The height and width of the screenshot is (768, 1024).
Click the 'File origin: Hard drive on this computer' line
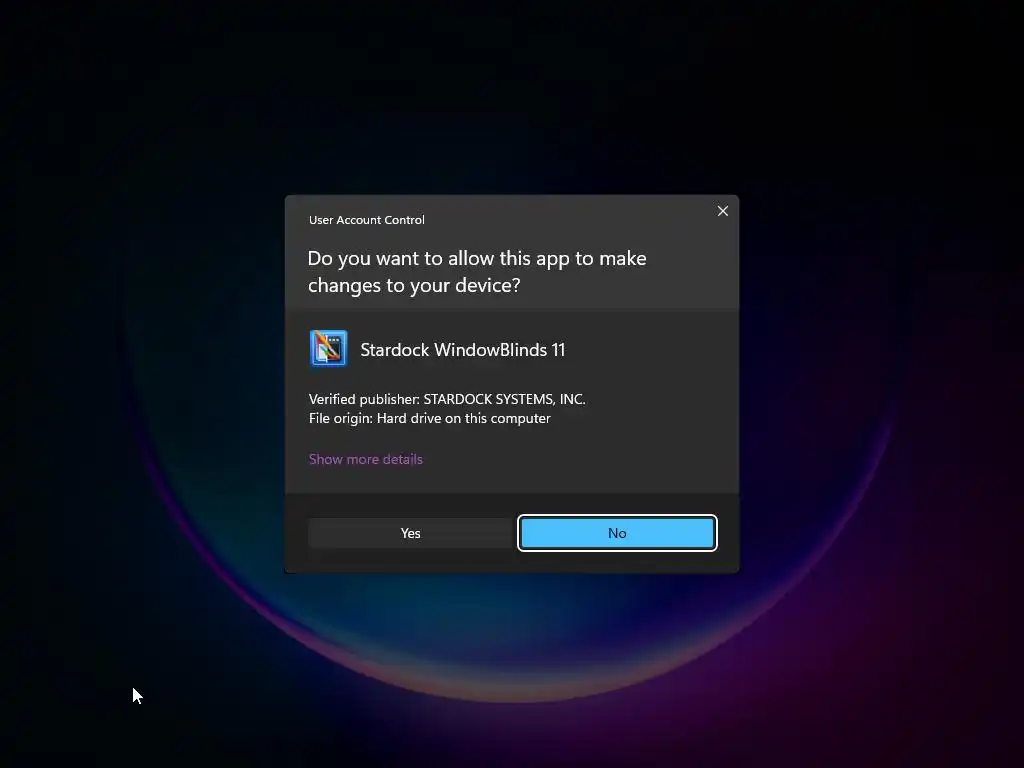[430, 418]
